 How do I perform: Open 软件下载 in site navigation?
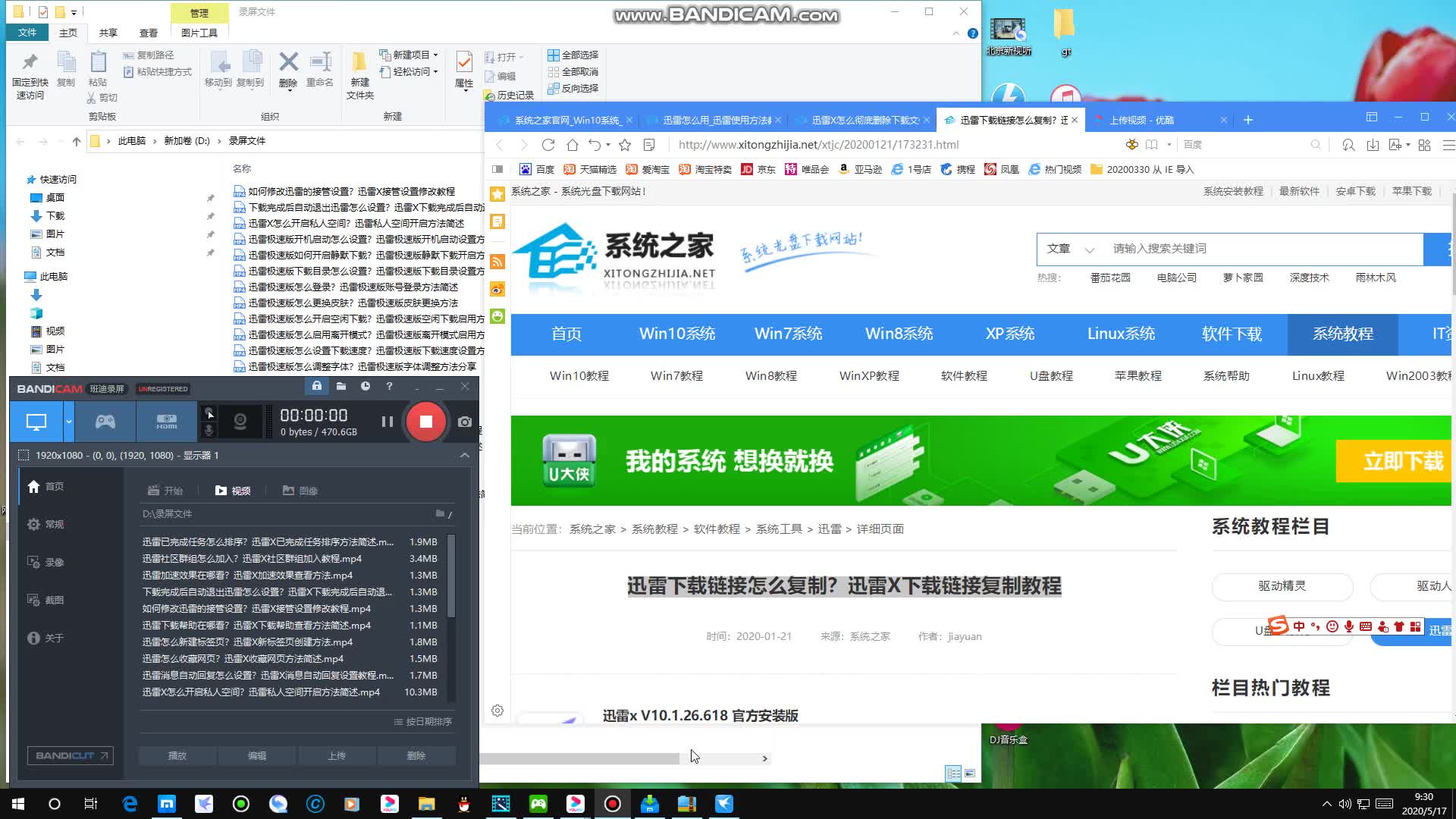tap(1232, 334)
